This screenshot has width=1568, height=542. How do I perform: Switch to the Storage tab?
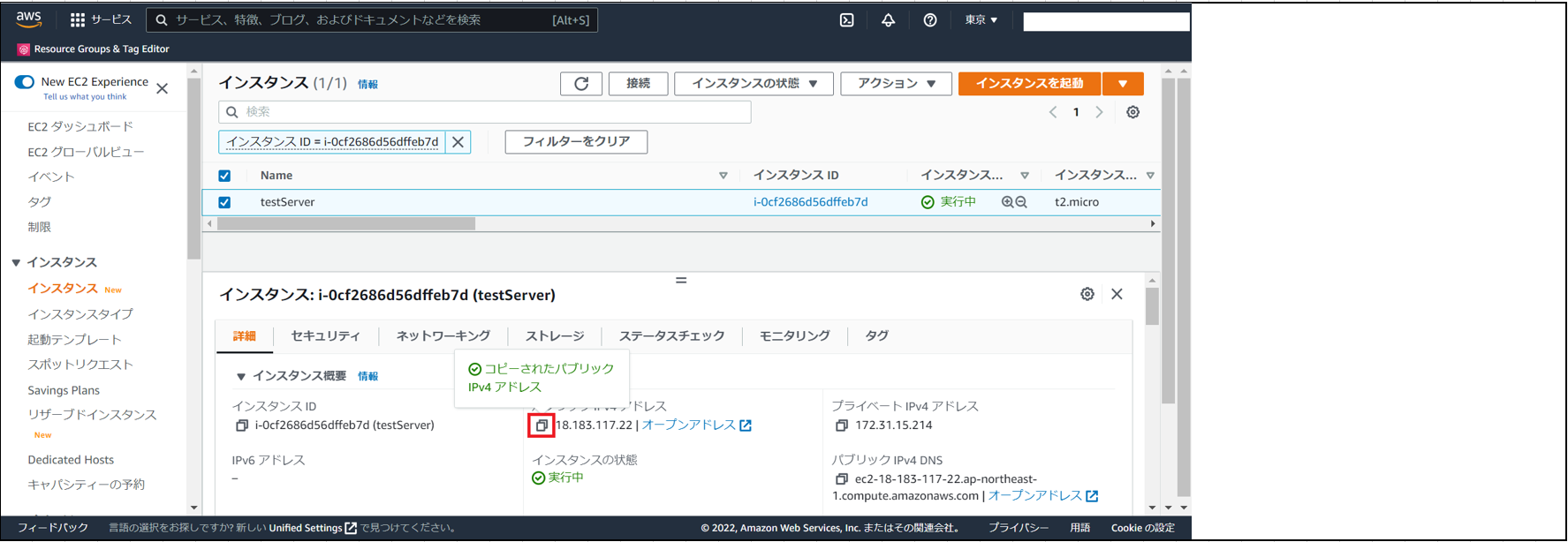pos(555,336)
